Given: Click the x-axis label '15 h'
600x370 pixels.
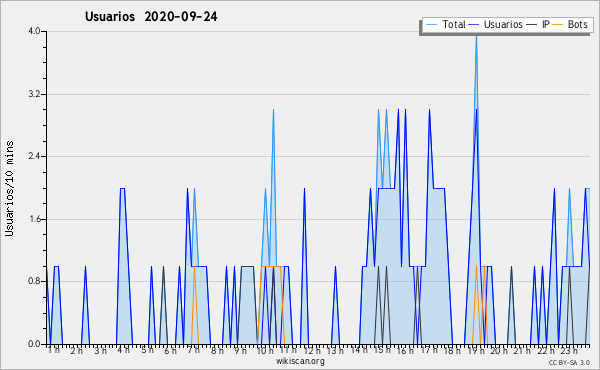Looking at the screenshot, I should click(382, 350).
